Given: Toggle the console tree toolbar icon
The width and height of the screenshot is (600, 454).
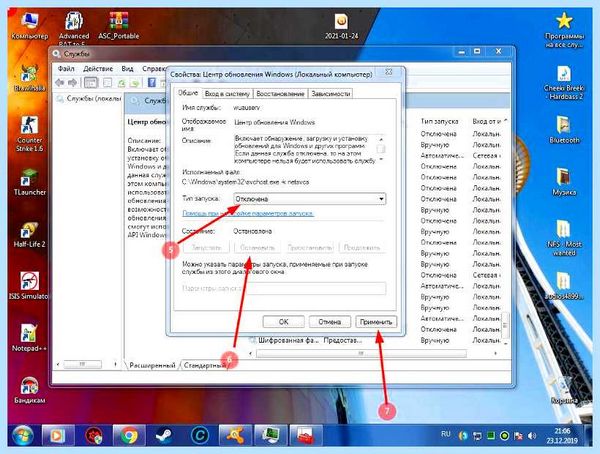Looking at the screenshot, I should [x=91, y=82].
